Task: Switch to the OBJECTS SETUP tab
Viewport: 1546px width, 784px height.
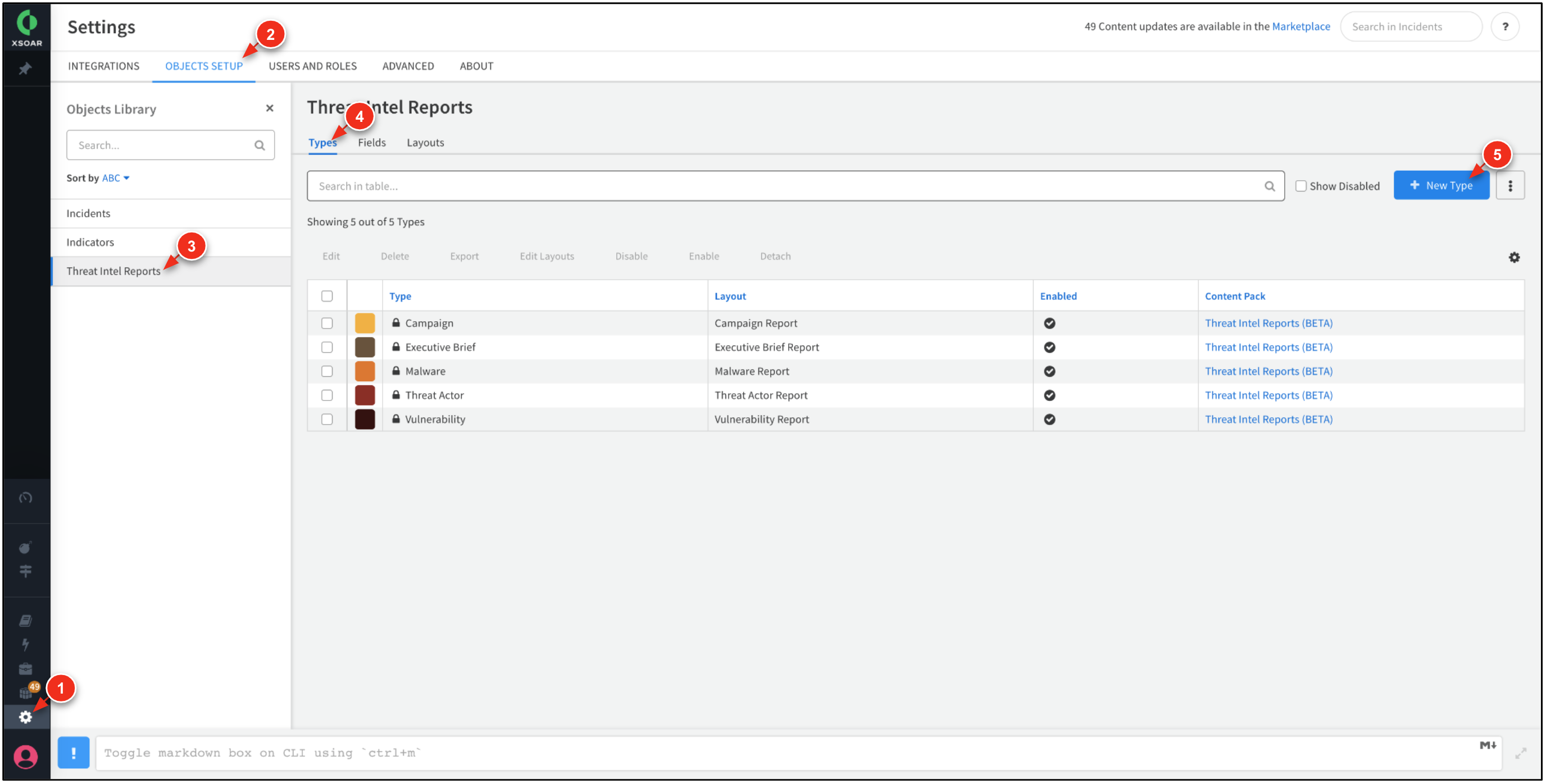Action: tap(203, 66)
